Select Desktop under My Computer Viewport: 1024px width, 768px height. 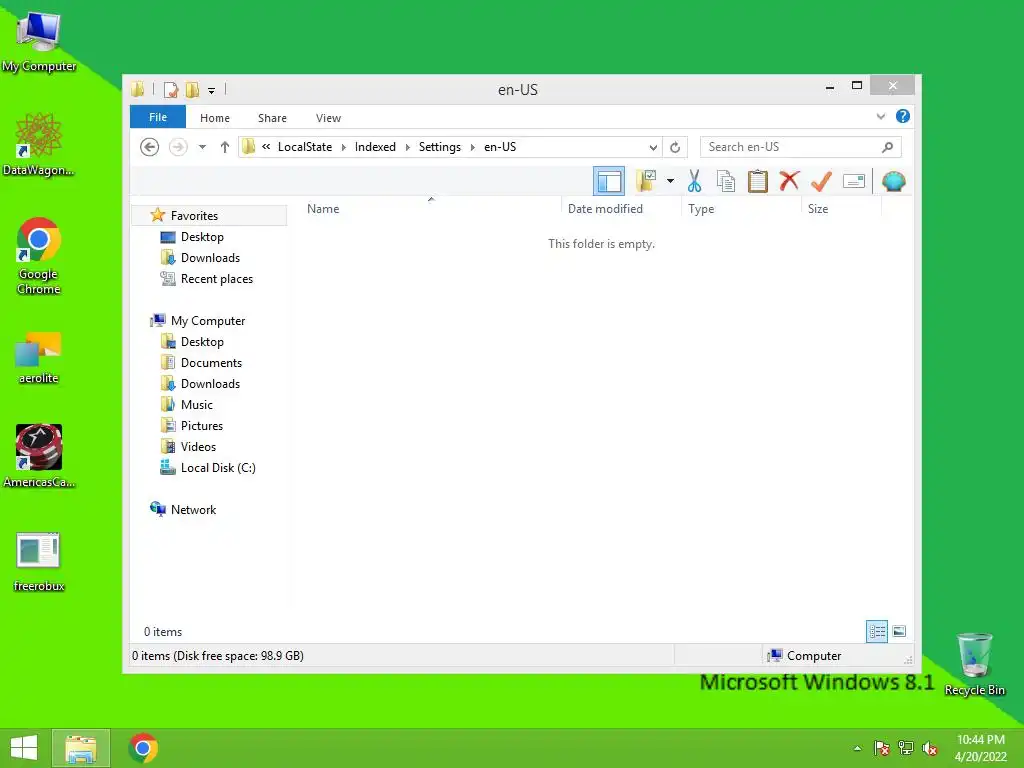pyautogui.click(x=202, y=342)
